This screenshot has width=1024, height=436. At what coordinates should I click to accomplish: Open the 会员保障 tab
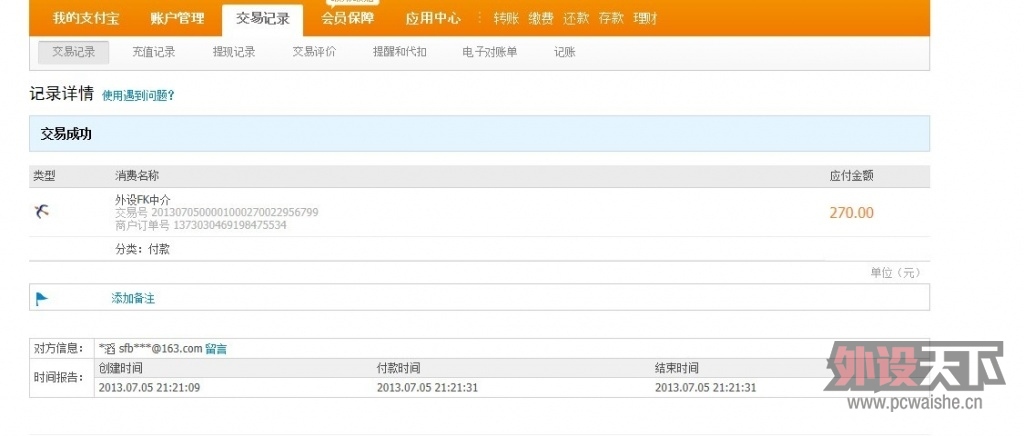click(x=348, y=18)
